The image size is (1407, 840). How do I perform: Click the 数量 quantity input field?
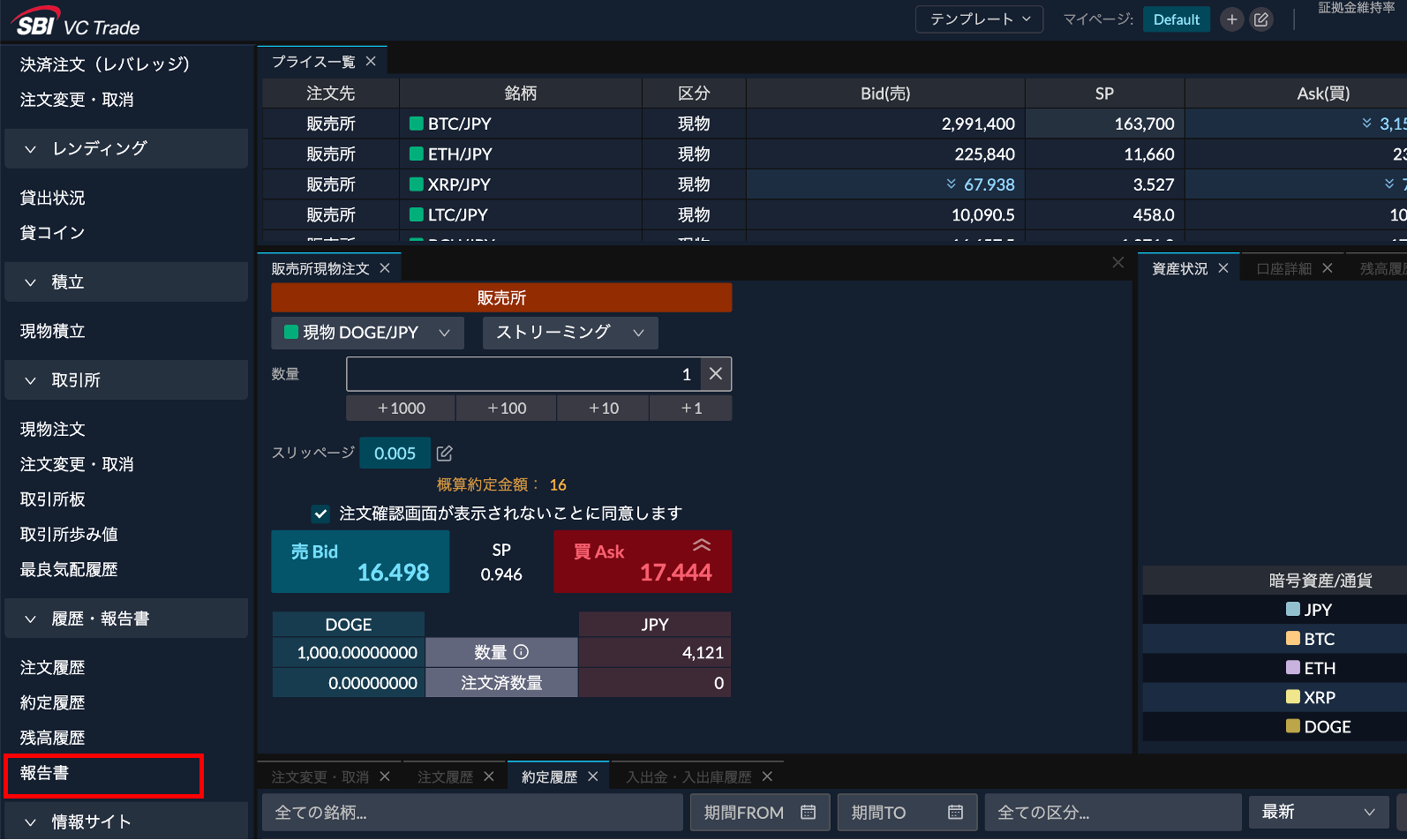point(523,374)
